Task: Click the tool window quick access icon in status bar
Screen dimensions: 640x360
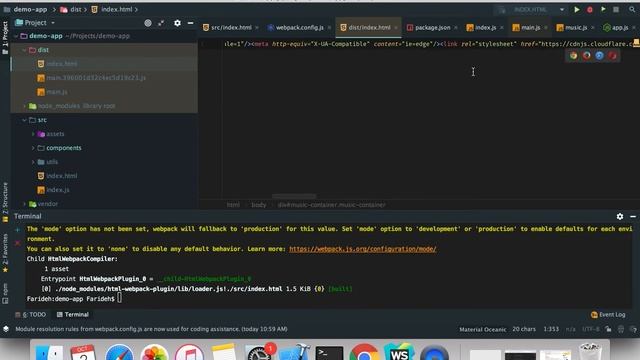Action: point(6,329)
